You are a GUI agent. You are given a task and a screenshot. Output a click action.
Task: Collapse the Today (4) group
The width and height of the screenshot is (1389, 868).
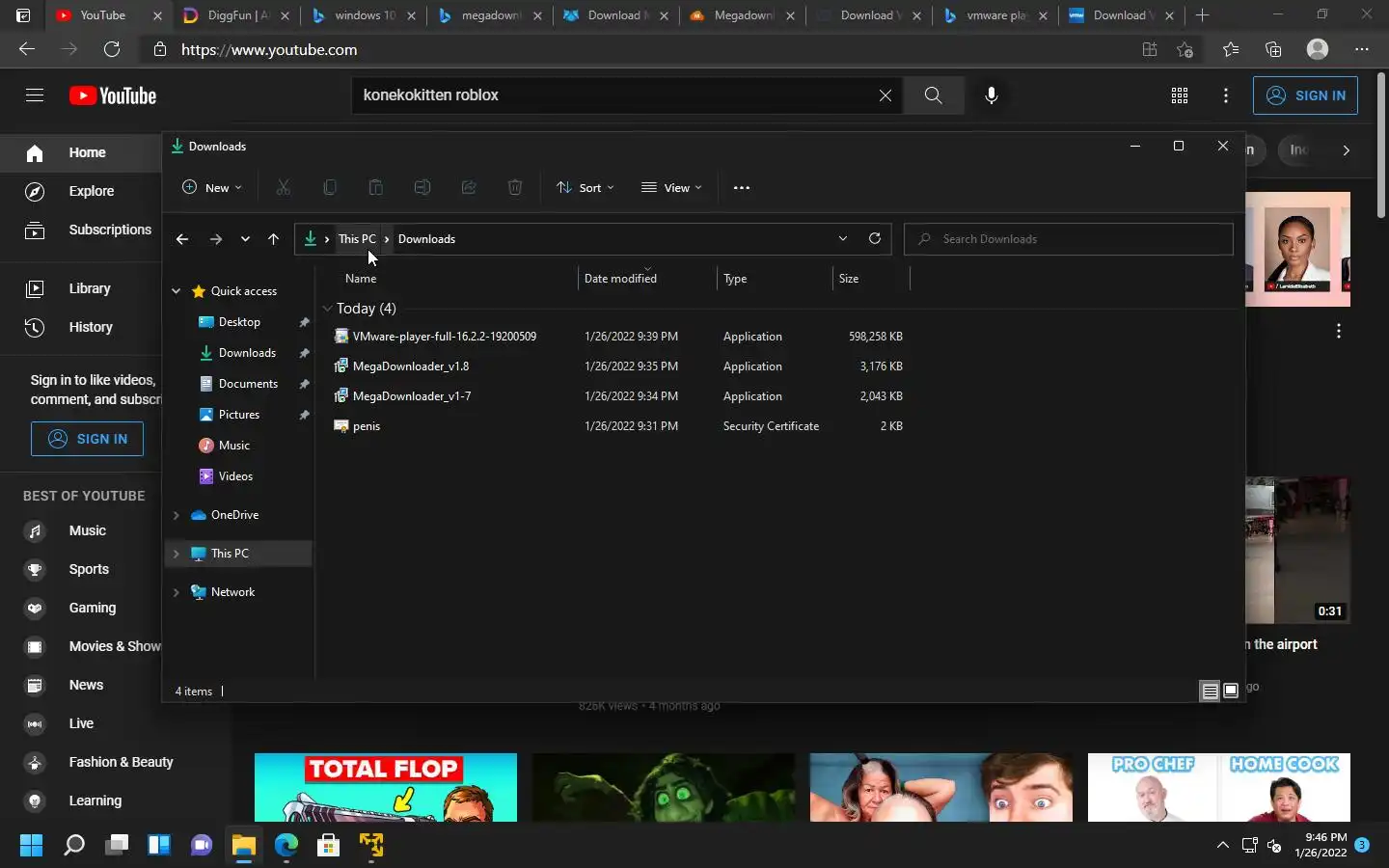(328, 309)
